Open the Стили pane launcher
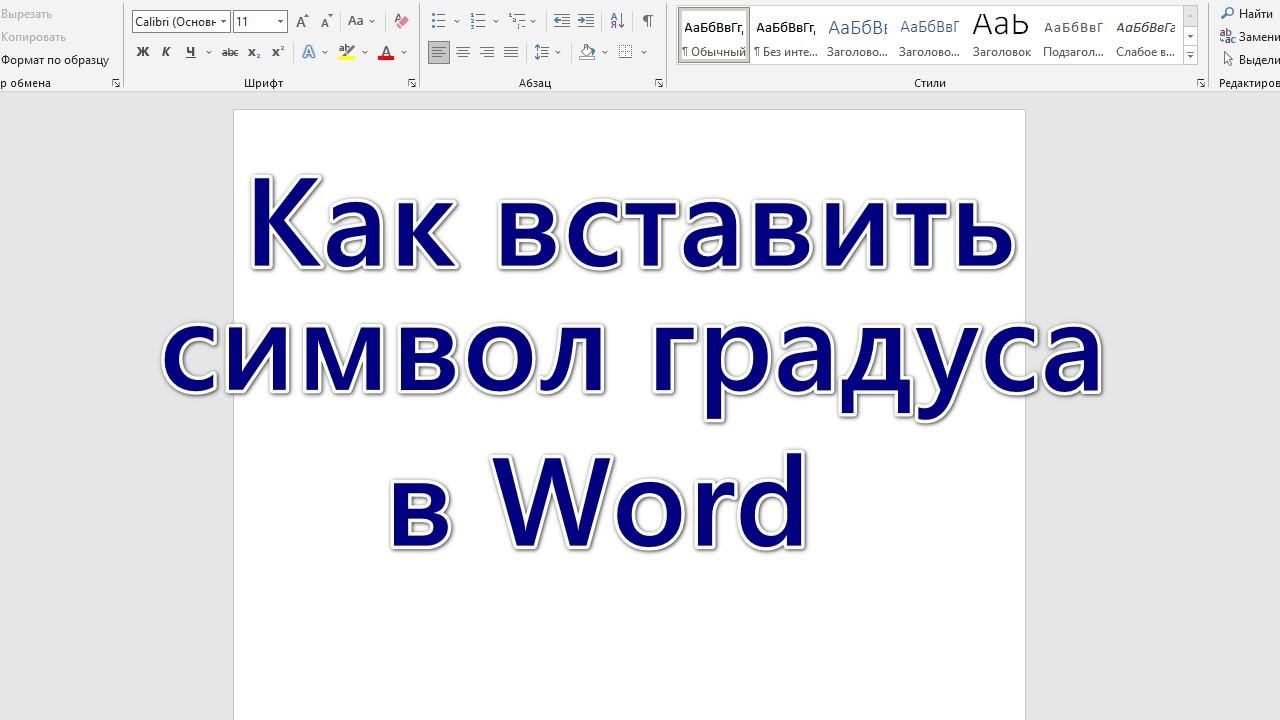This screenshot has width=1280, height=720. (1201, 83)
